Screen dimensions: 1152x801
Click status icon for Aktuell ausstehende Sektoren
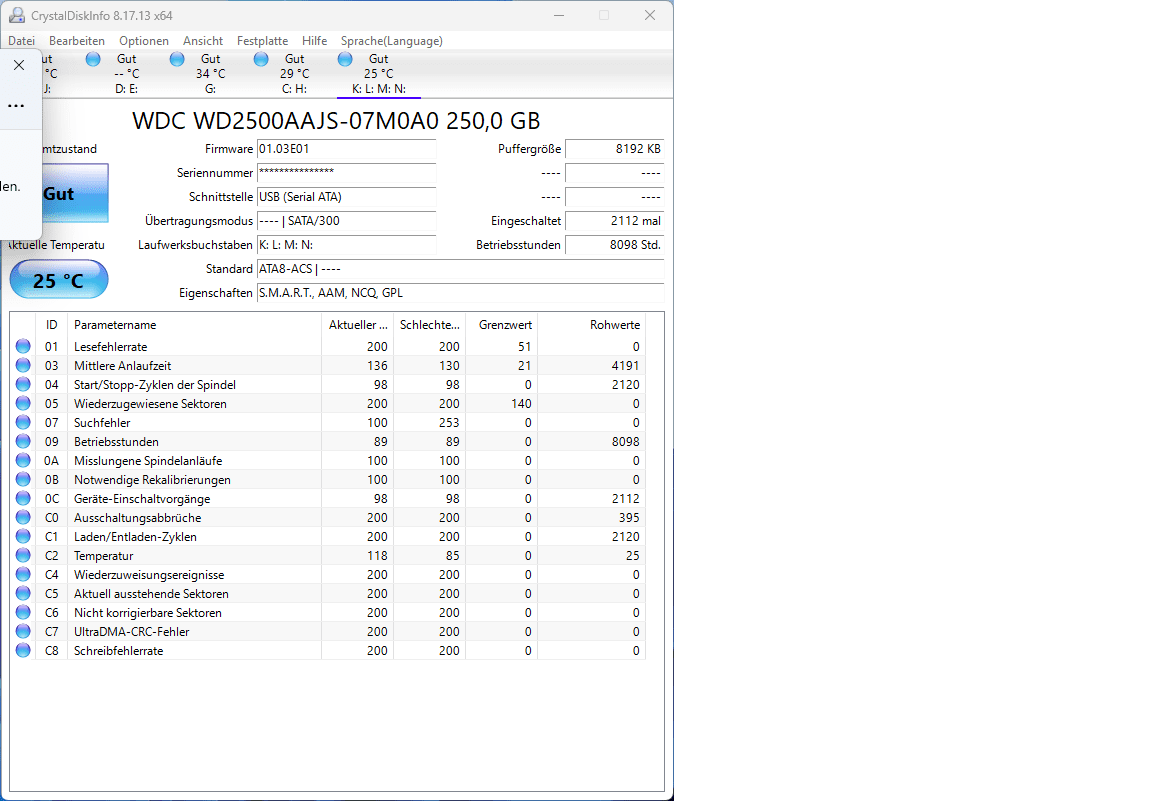coord(24,594)
